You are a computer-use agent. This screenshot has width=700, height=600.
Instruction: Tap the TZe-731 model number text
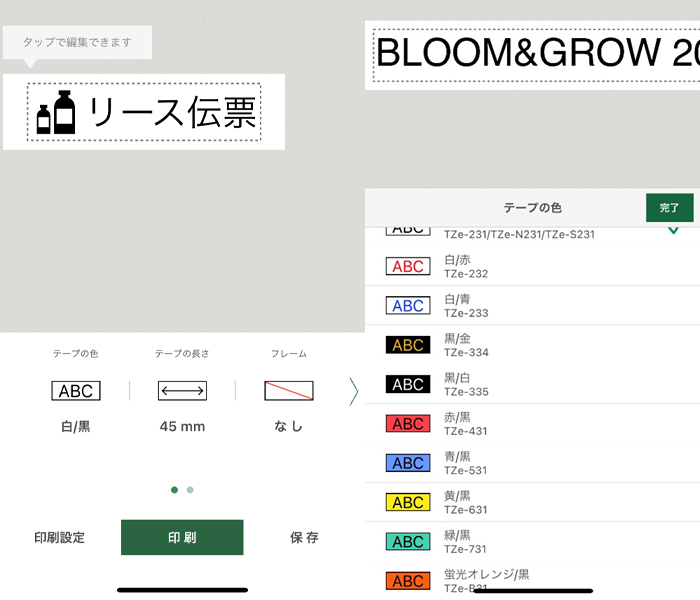tap(466, 549)
